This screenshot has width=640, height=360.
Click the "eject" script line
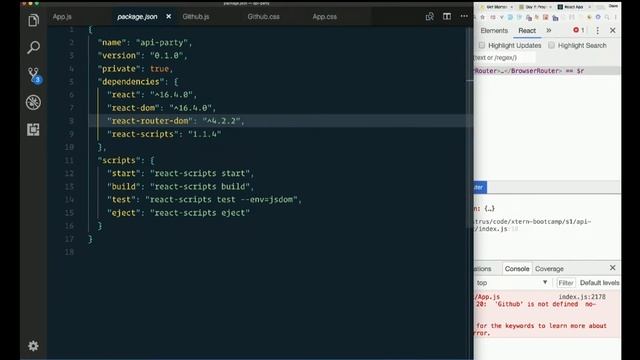tap(178, 213)
